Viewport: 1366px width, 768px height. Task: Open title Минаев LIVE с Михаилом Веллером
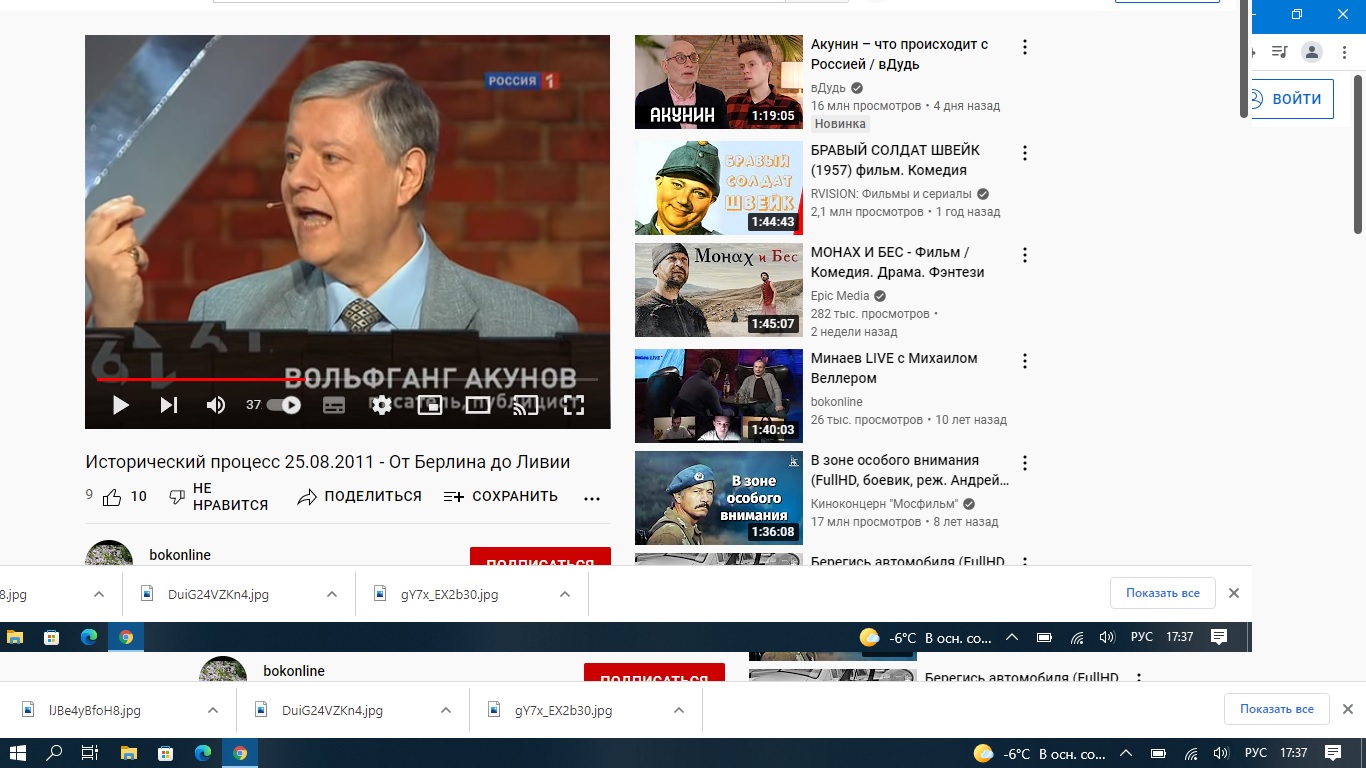pos(894,368)
